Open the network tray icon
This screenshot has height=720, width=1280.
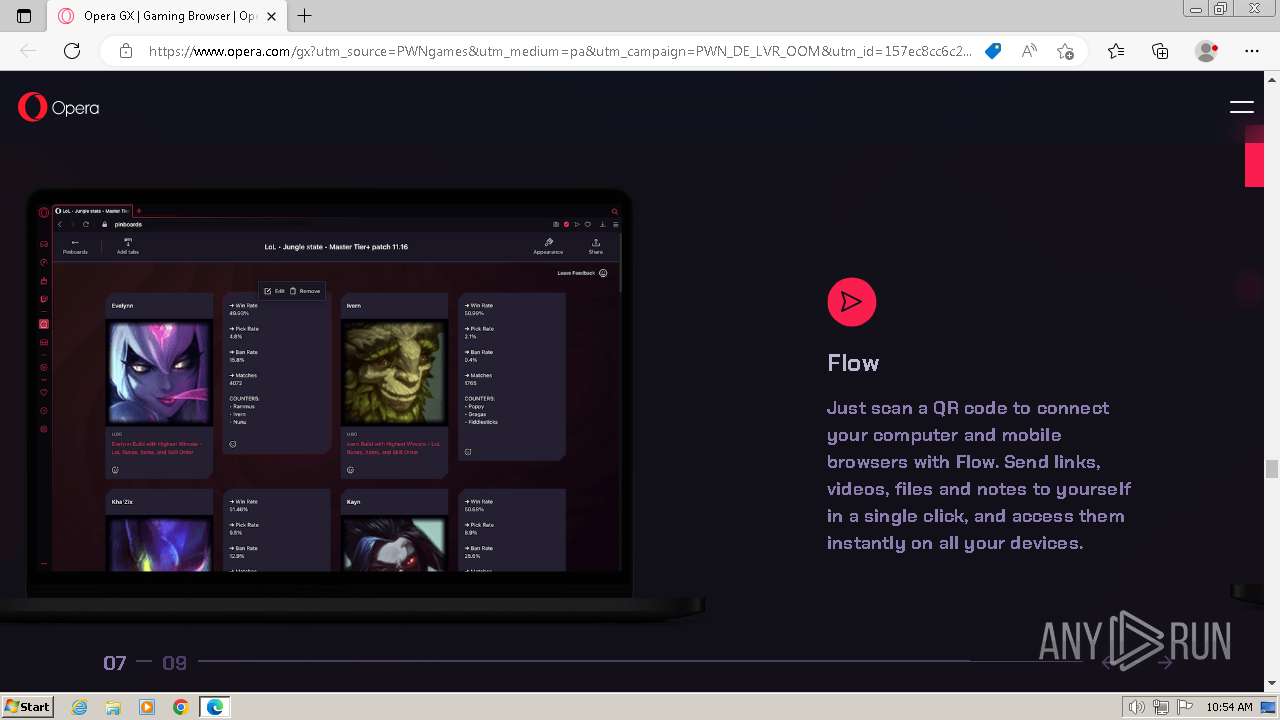(1160, 707)
